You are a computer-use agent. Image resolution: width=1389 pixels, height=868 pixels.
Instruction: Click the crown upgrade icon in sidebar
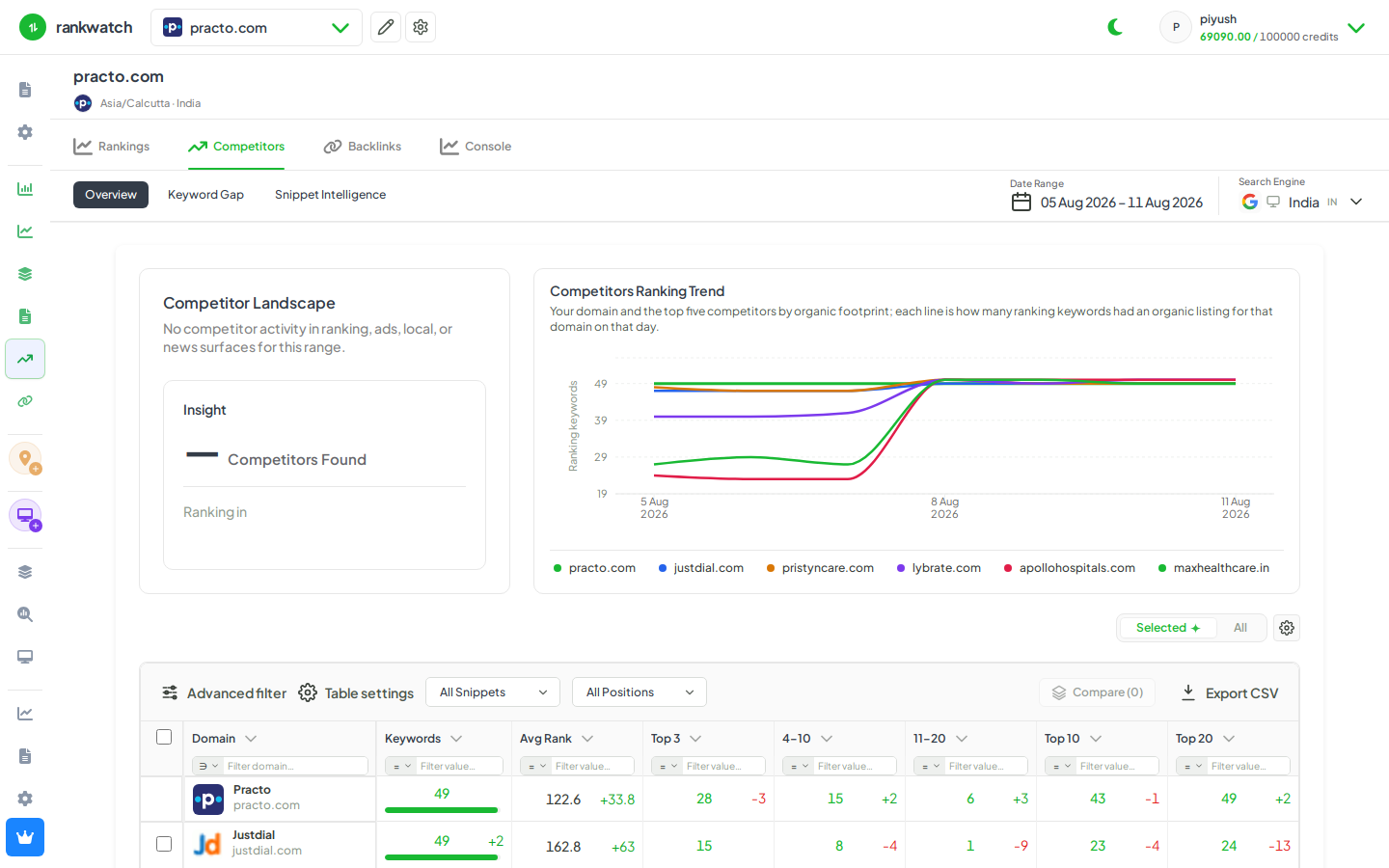click(25, 837)
